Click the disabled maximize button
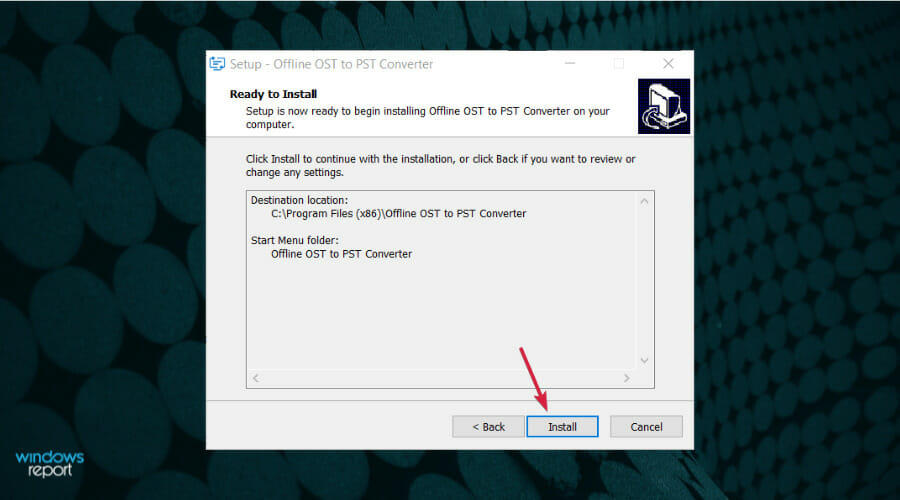The image size is (900, 500). point(619,64)
